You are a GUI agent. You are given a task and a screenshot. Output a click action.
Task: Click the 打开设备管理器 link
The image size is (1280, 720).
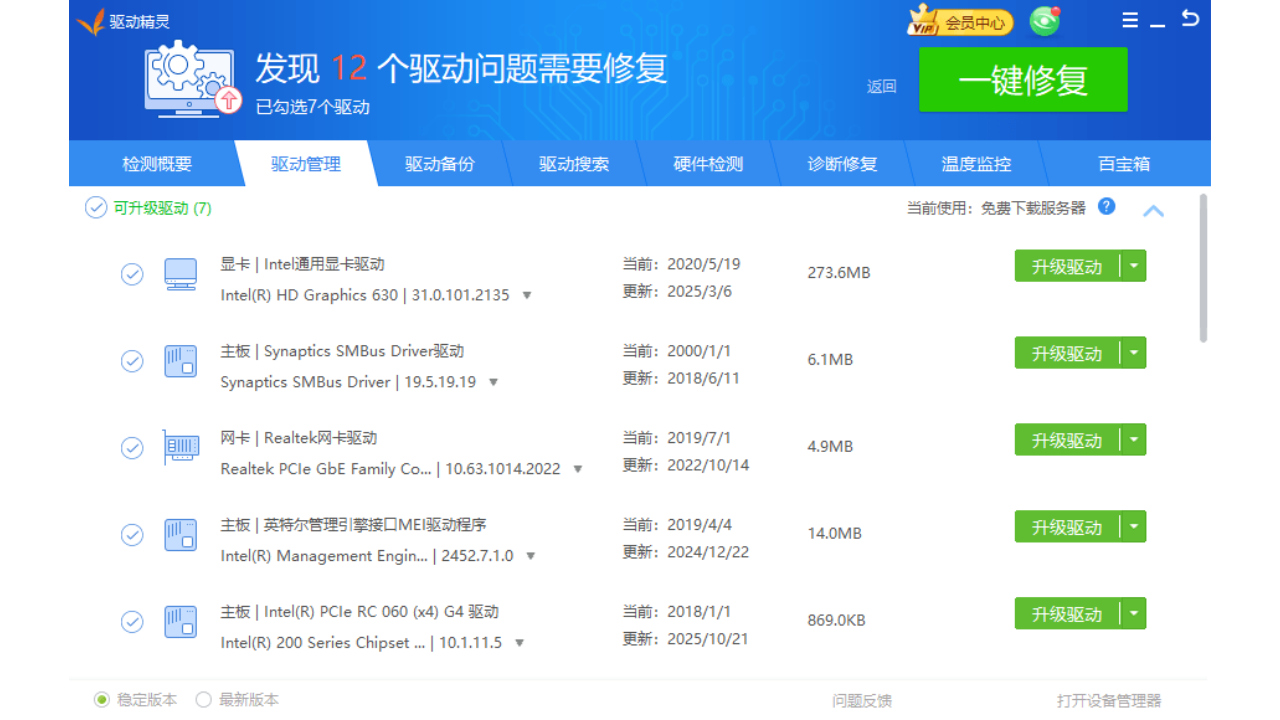coord(1109,701)
